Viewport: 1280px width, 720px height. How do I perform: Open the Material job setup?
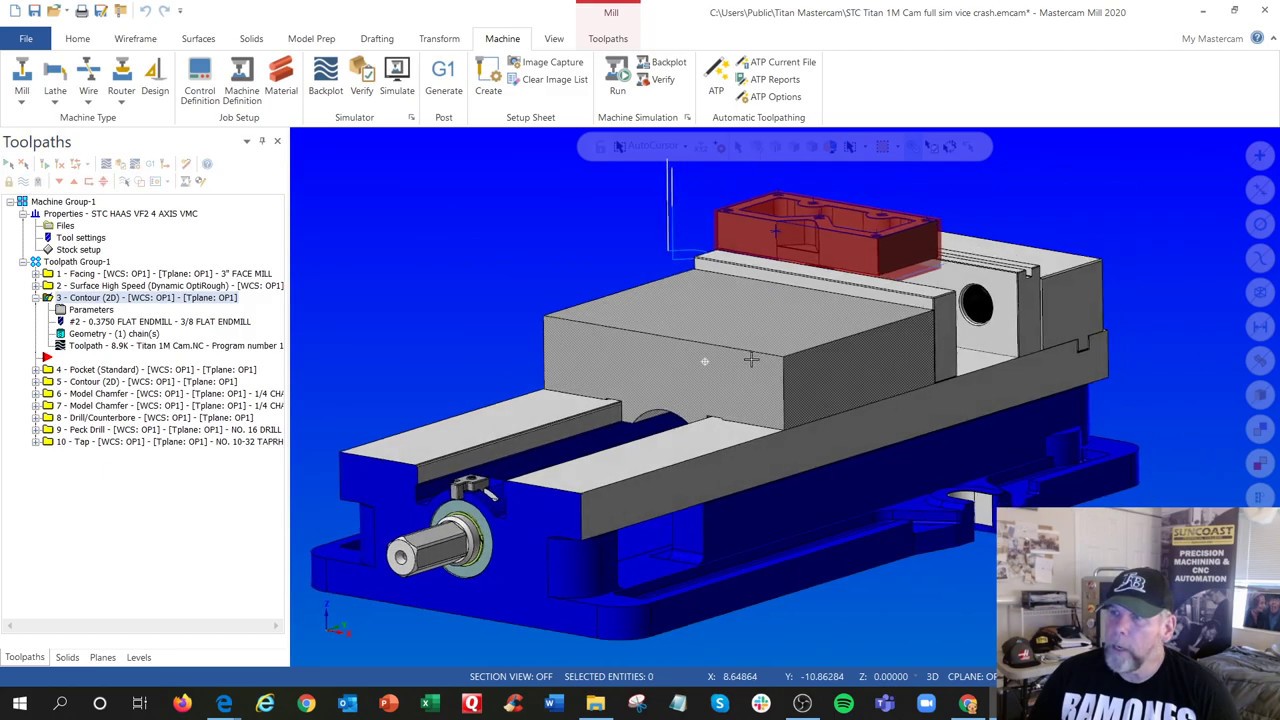(281, 78)
